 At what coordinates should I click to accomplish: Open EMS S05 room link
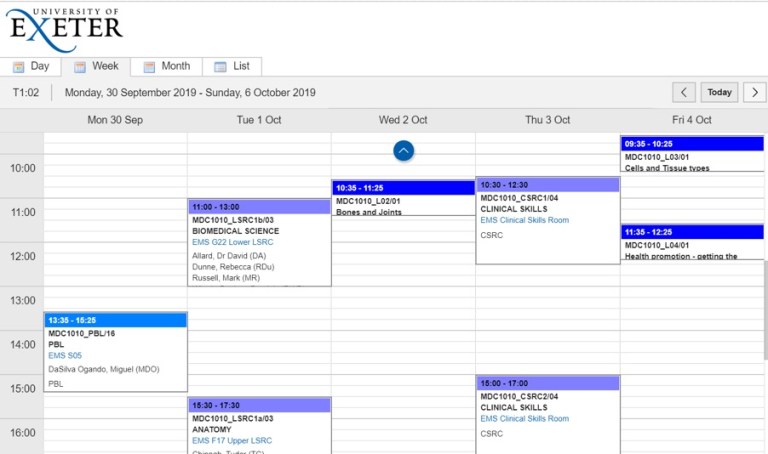tap(65, 356)
